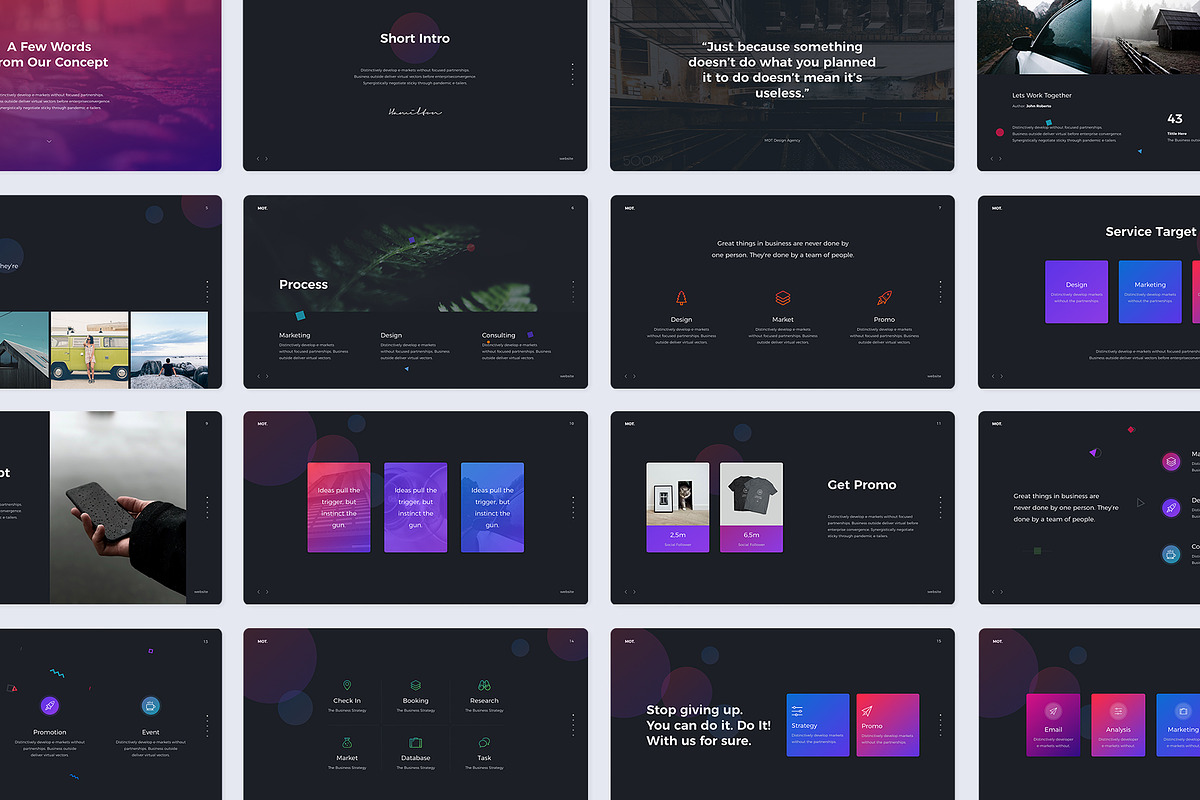Click the Get Promo heading
The width and height of the screenshot is (1200, 800).
862,485
